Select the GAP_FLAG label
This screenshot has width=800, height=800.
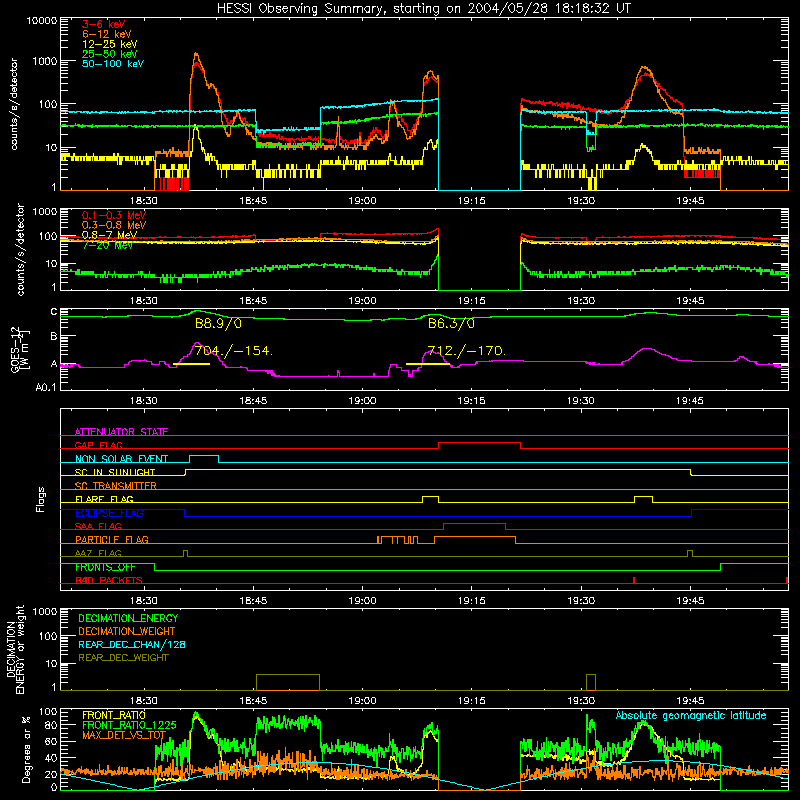tap(98, 445)
